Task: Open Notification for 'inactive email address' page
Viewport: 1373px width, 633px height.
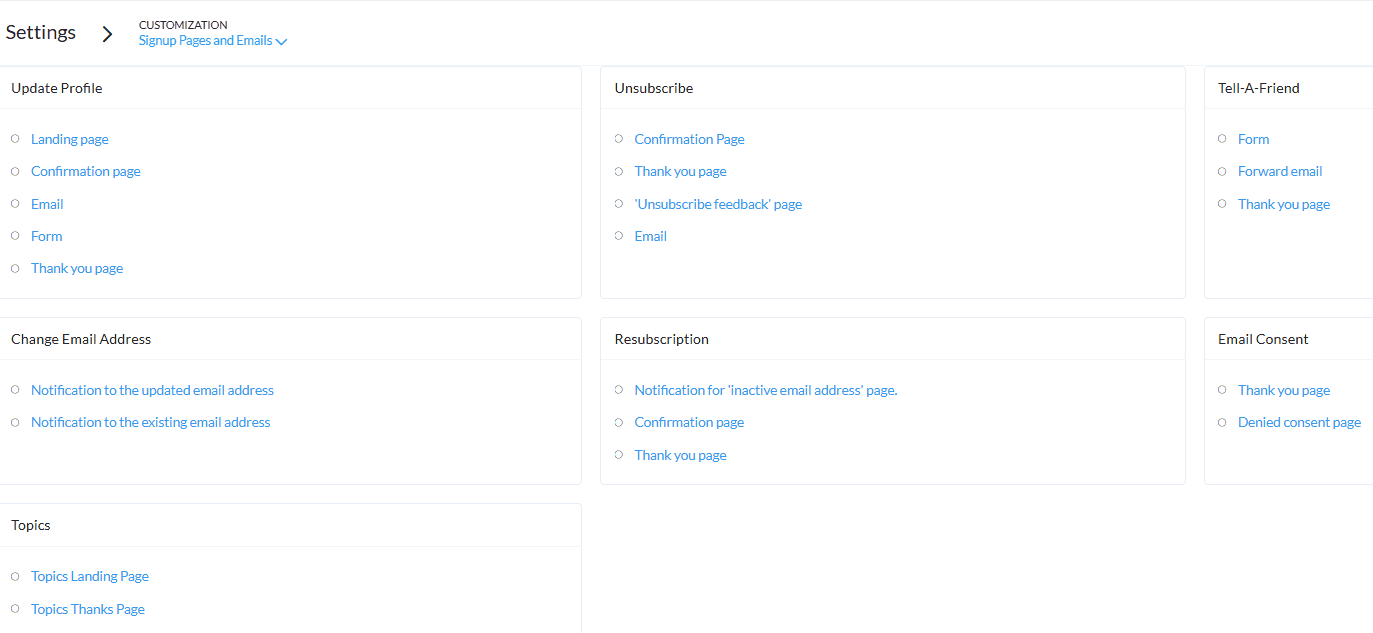Action: [x=766, y=389]
